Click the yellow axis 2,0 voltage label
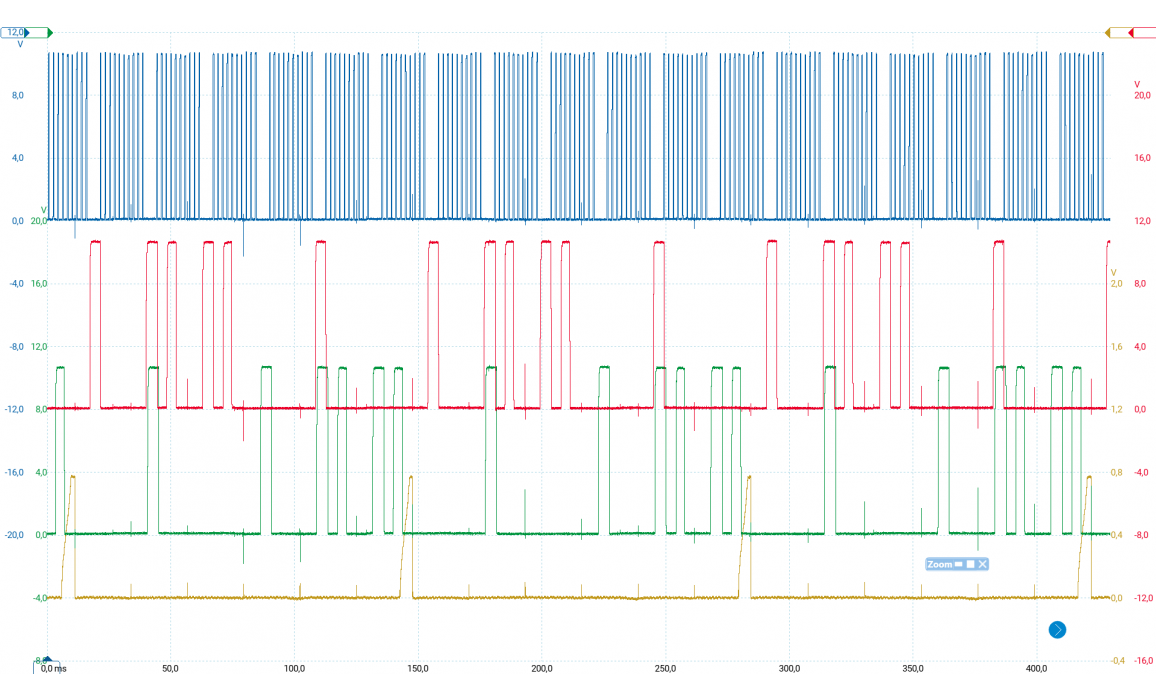The height and width of the screenshot is (700, 1156). tap(1117, 284)
